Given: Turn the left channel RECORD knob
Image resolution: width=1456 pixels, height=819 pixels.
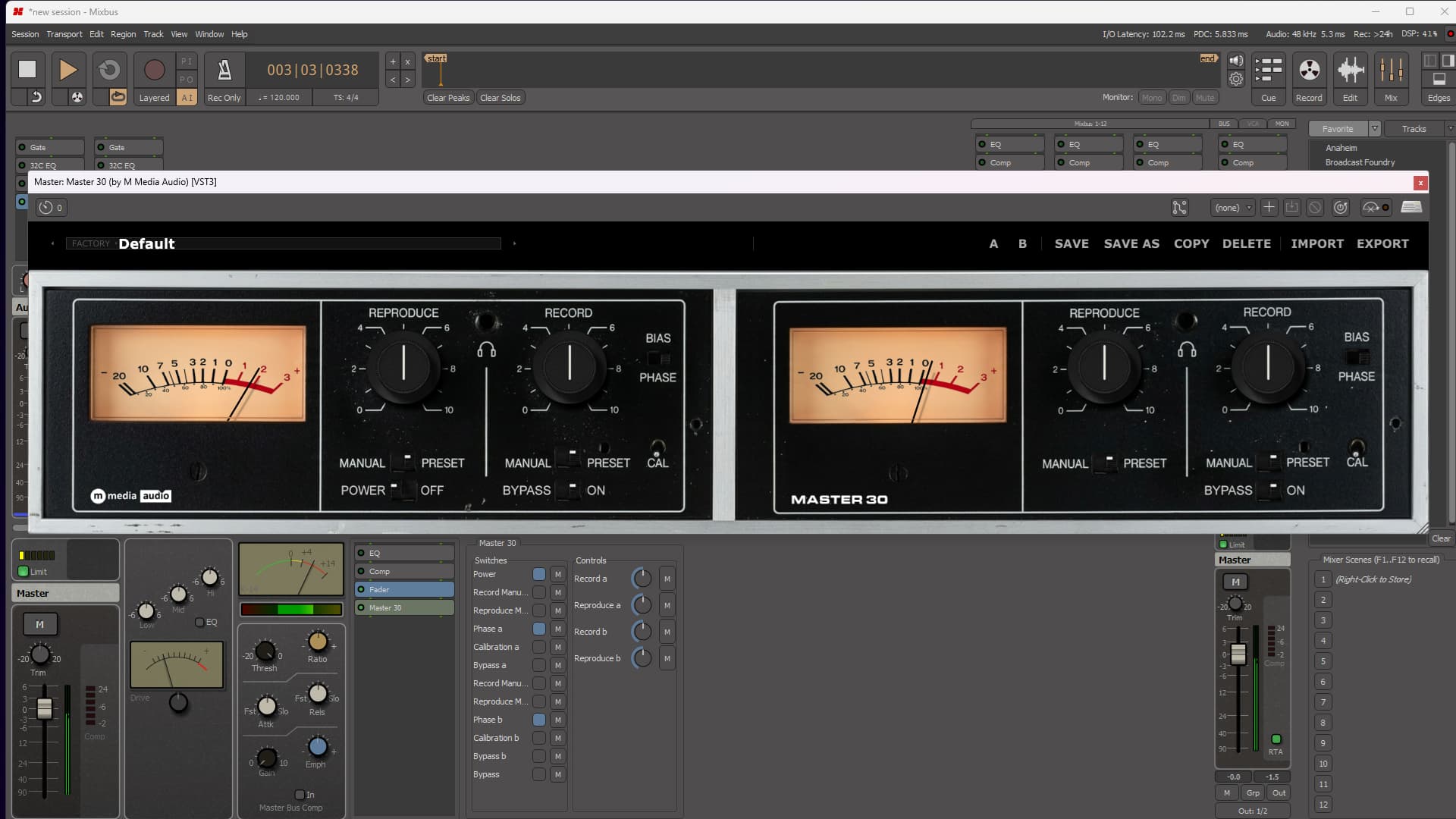Looking at the screenshot, I should pos(569,366).
